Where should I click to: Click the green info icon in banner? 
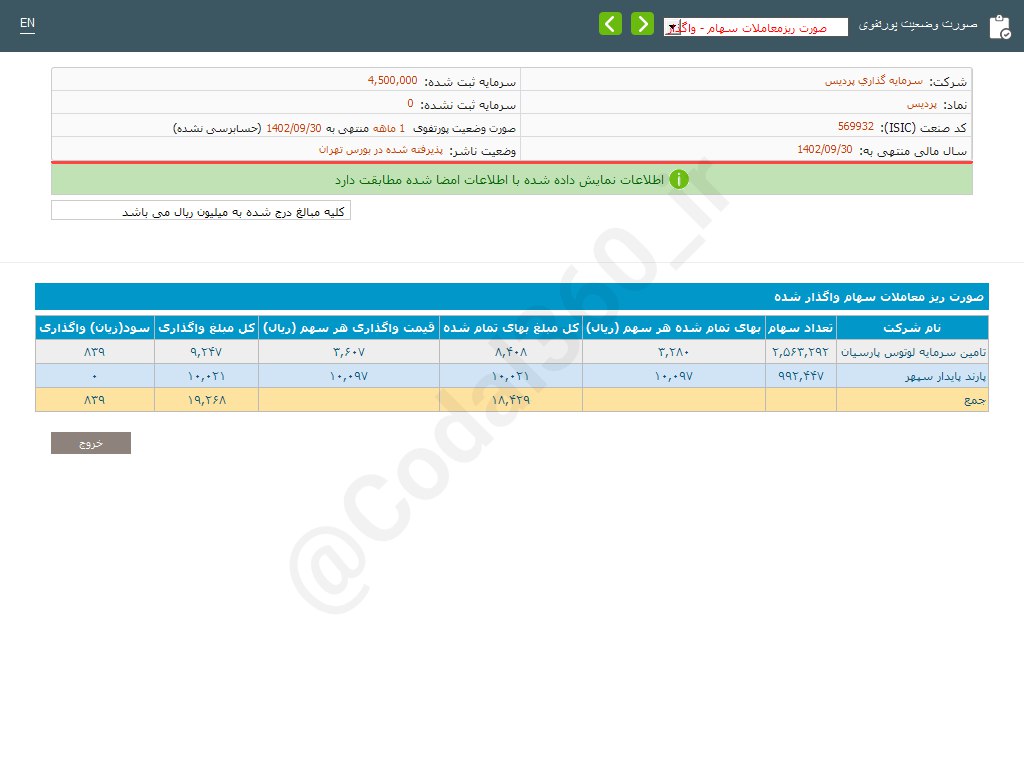(679, 180)
